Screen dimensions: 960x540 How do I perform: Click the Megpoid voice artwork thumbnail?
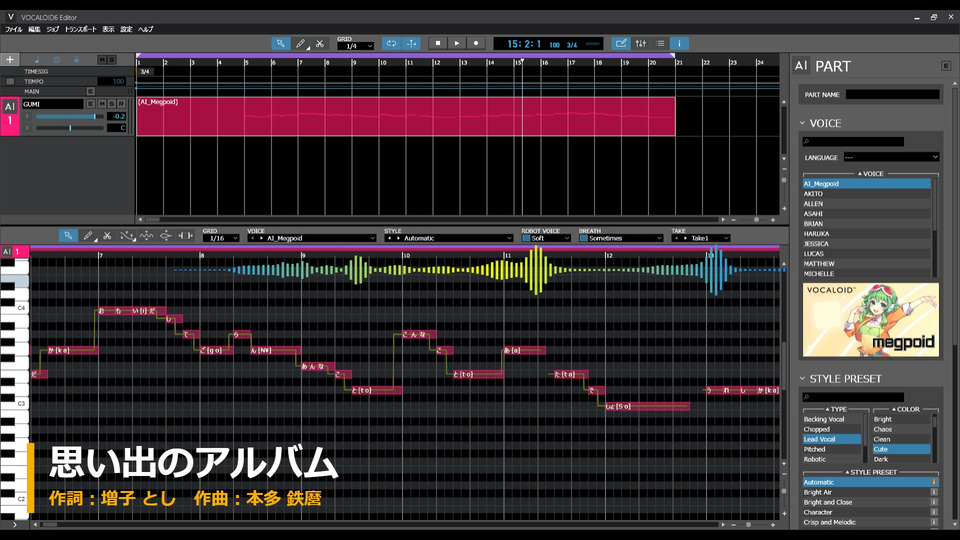[871, 320]
